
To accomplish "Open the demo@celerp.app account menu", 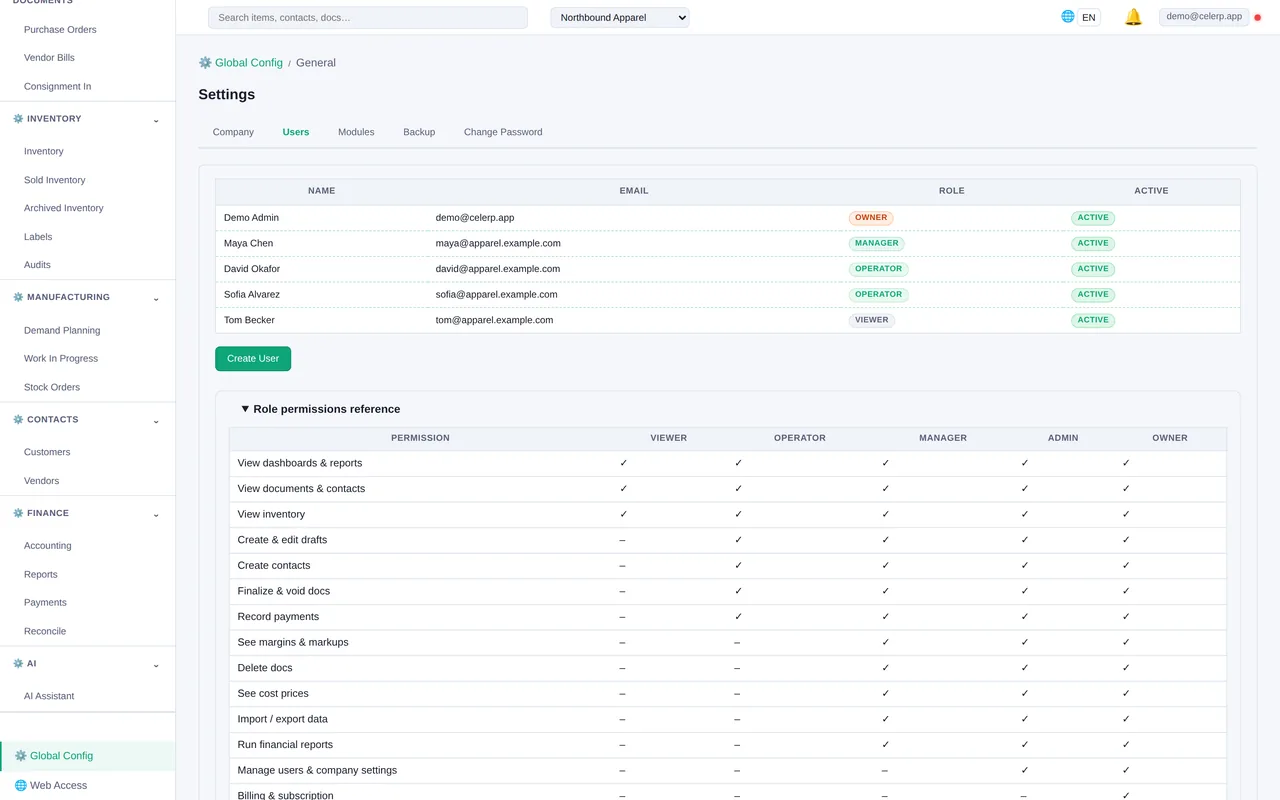I will (x=1204, y=17).
